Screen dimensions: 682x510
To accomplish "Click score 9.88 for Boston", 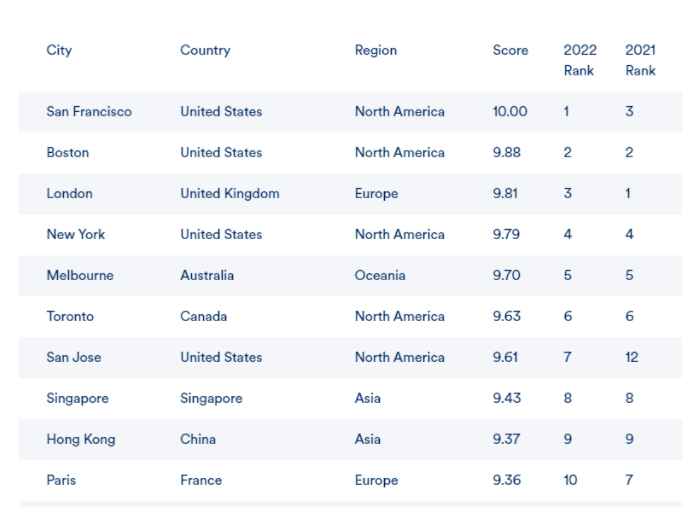I will [507, 152].
